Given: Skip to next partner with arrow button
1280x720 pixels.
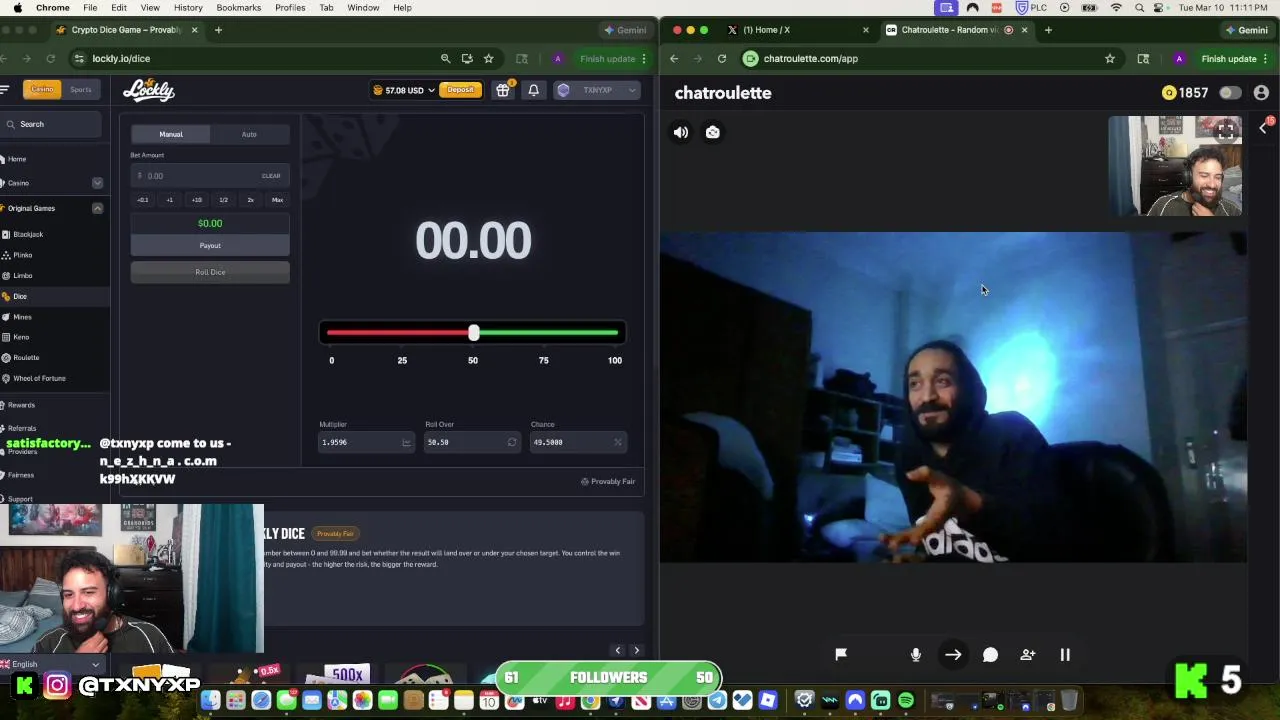Looking at the screenshot, I should 953,655.
